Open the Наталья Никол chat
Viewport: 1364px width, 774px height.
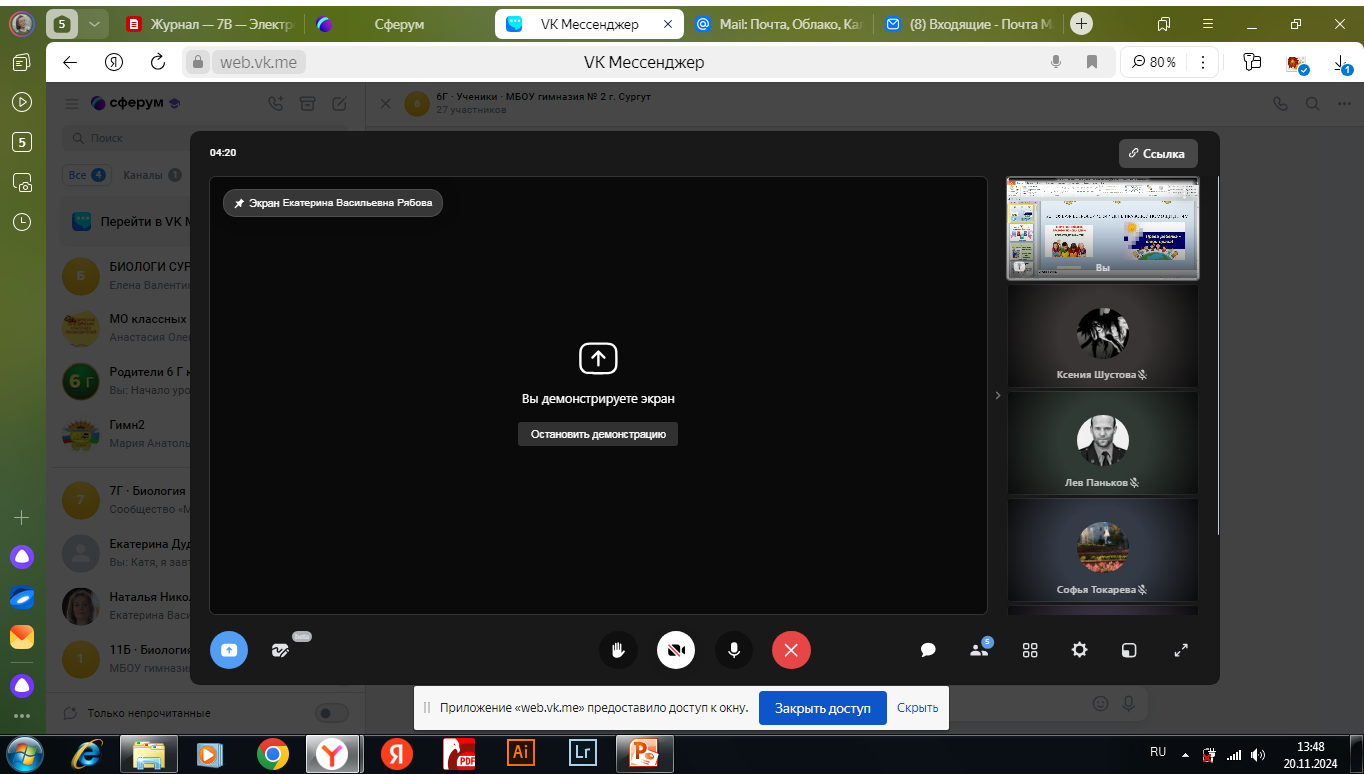coord(125,606)
